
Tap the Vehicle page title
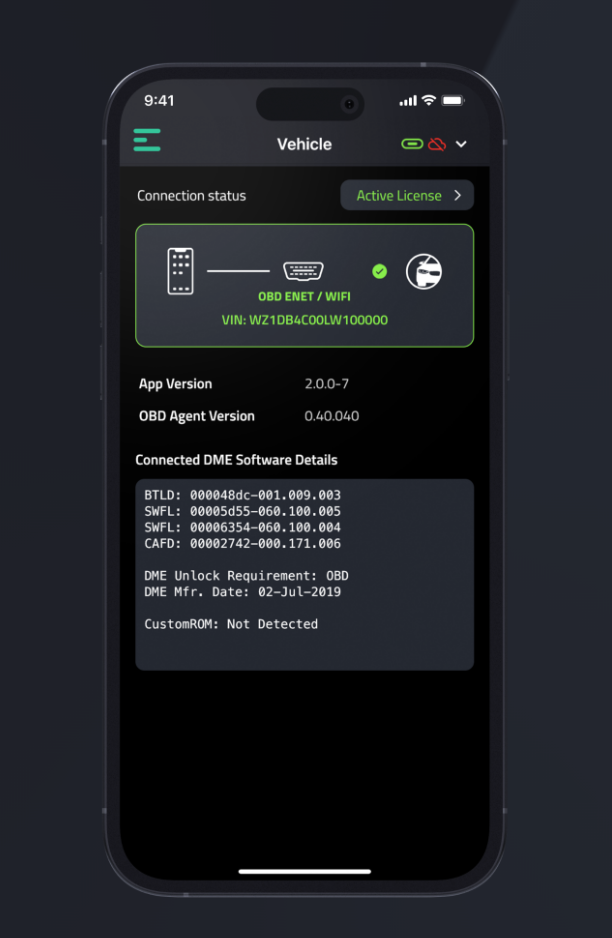[x=304, y=144]
